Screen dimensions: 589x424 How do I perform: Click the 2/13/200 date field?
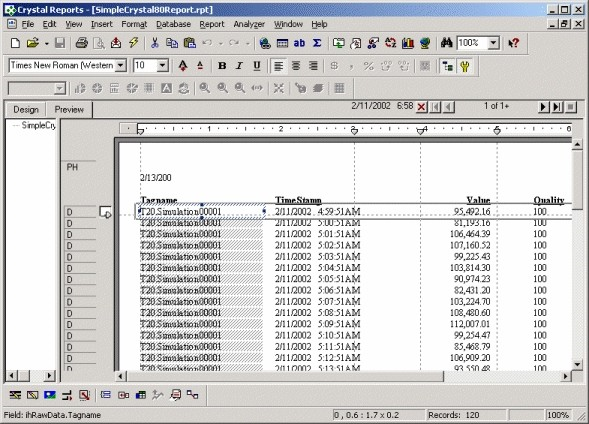coord(156,177)
